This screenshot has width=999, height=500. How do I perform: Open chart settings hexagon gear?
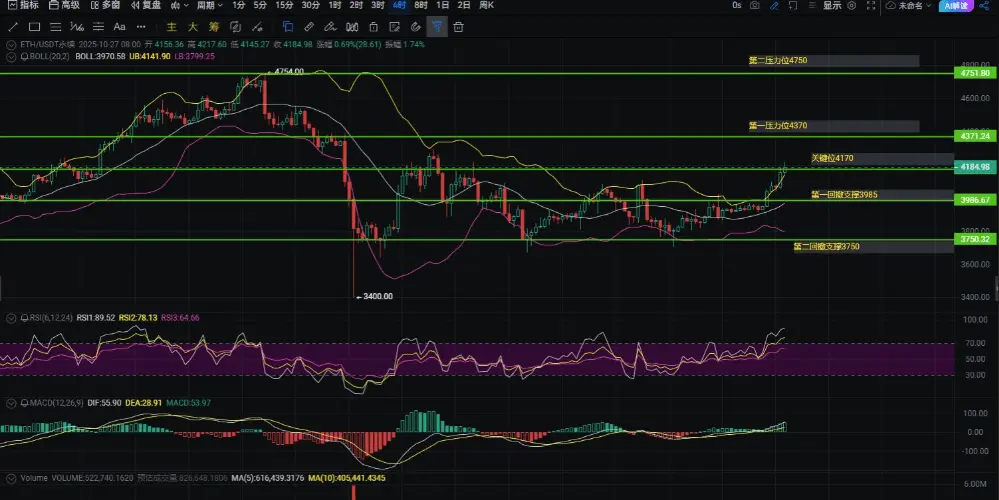[x=851, y=5]
